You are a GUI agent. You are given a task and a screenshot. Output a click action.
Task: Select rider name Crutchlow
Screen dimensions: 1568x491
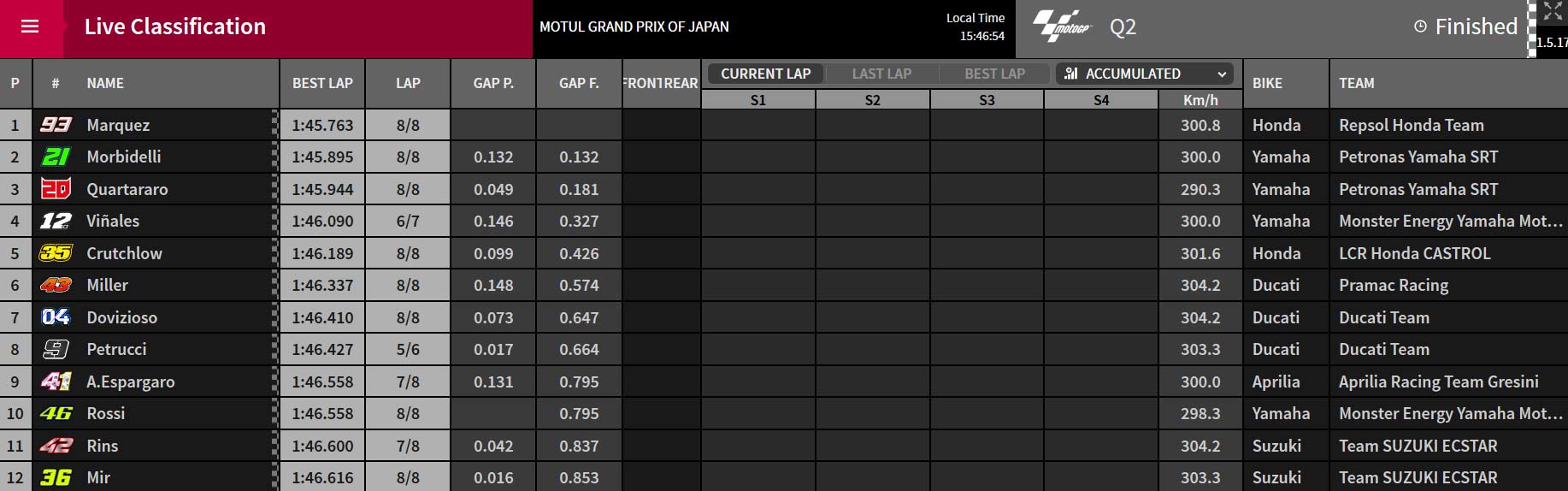(x=124, y=253)
